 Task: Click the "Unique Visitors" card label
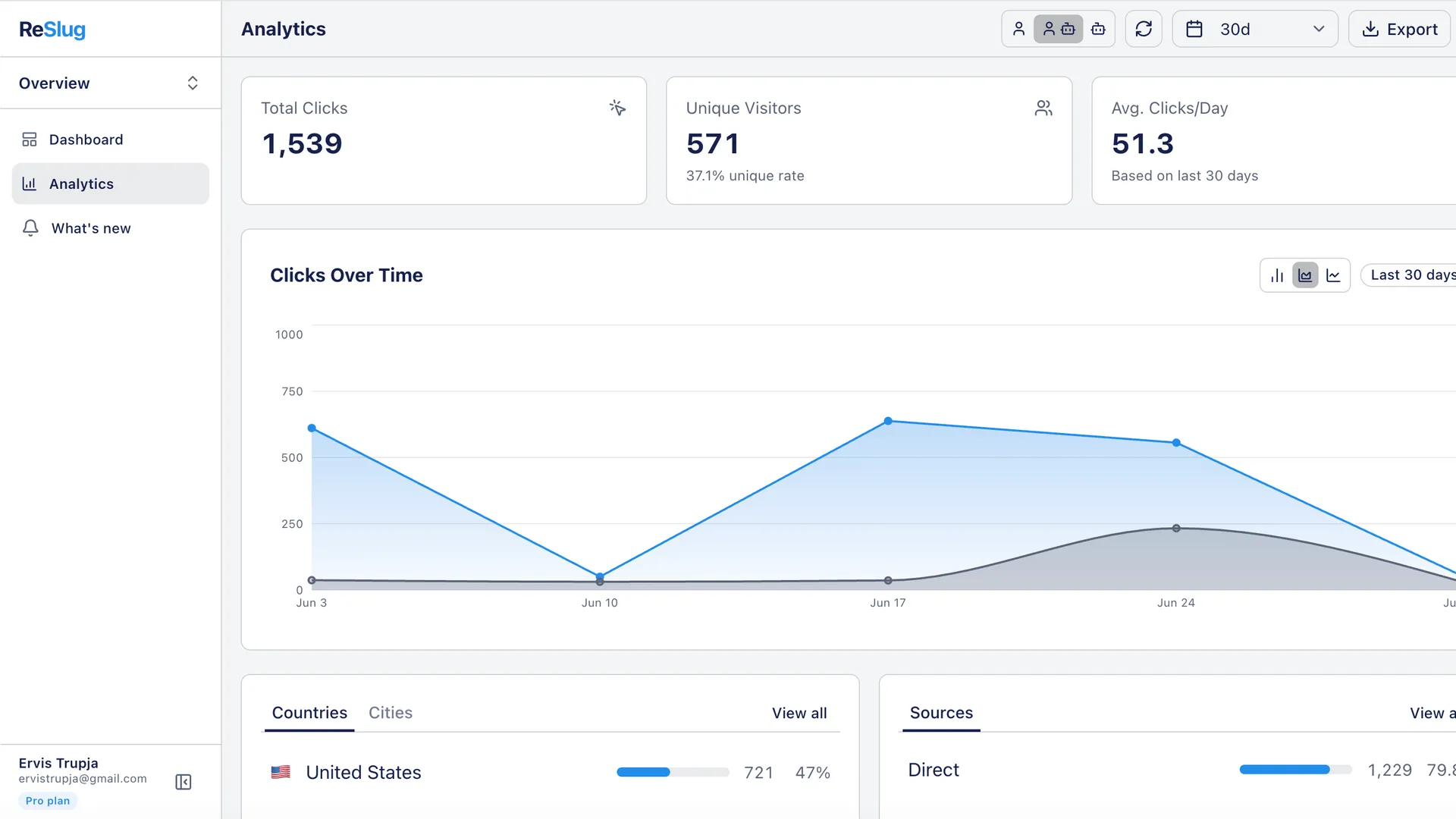[x=743, y=108]
